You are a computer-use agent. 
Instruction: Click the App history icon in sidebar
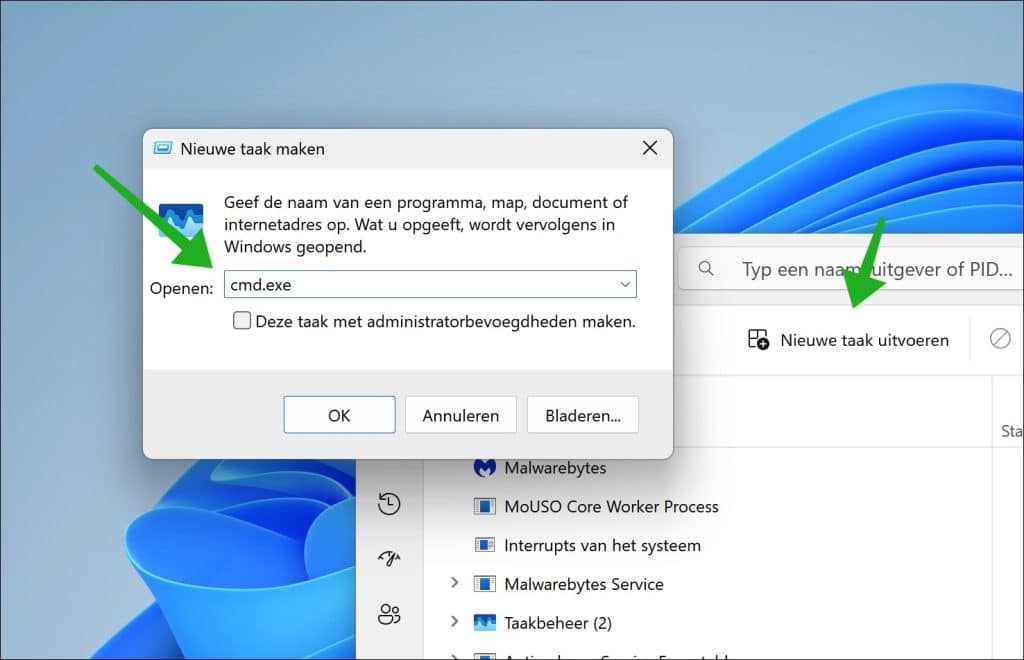pyautogui.click(x=390, y=503)
